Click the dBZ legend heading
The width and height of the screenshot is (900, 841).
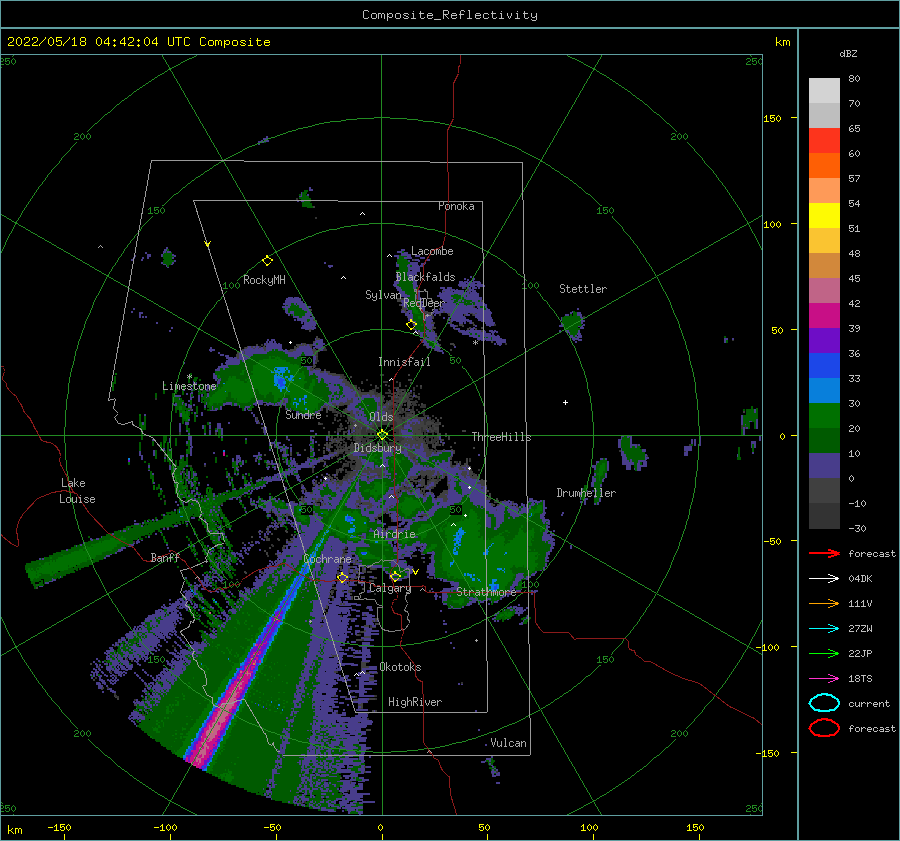click(x=848, y=53)
